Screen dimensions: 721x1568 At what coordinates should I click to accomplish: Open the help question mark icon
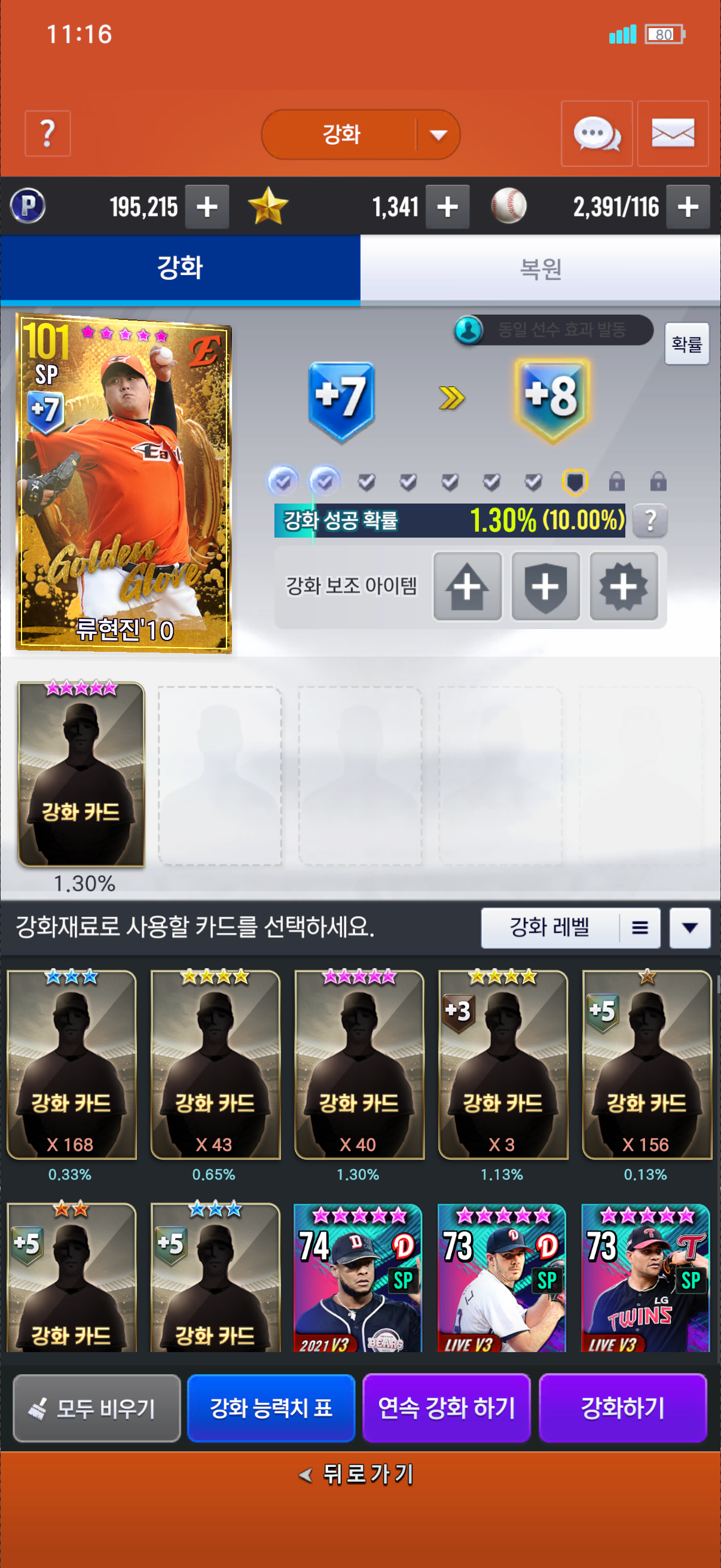pyautogui.click(x=47, y=133)
